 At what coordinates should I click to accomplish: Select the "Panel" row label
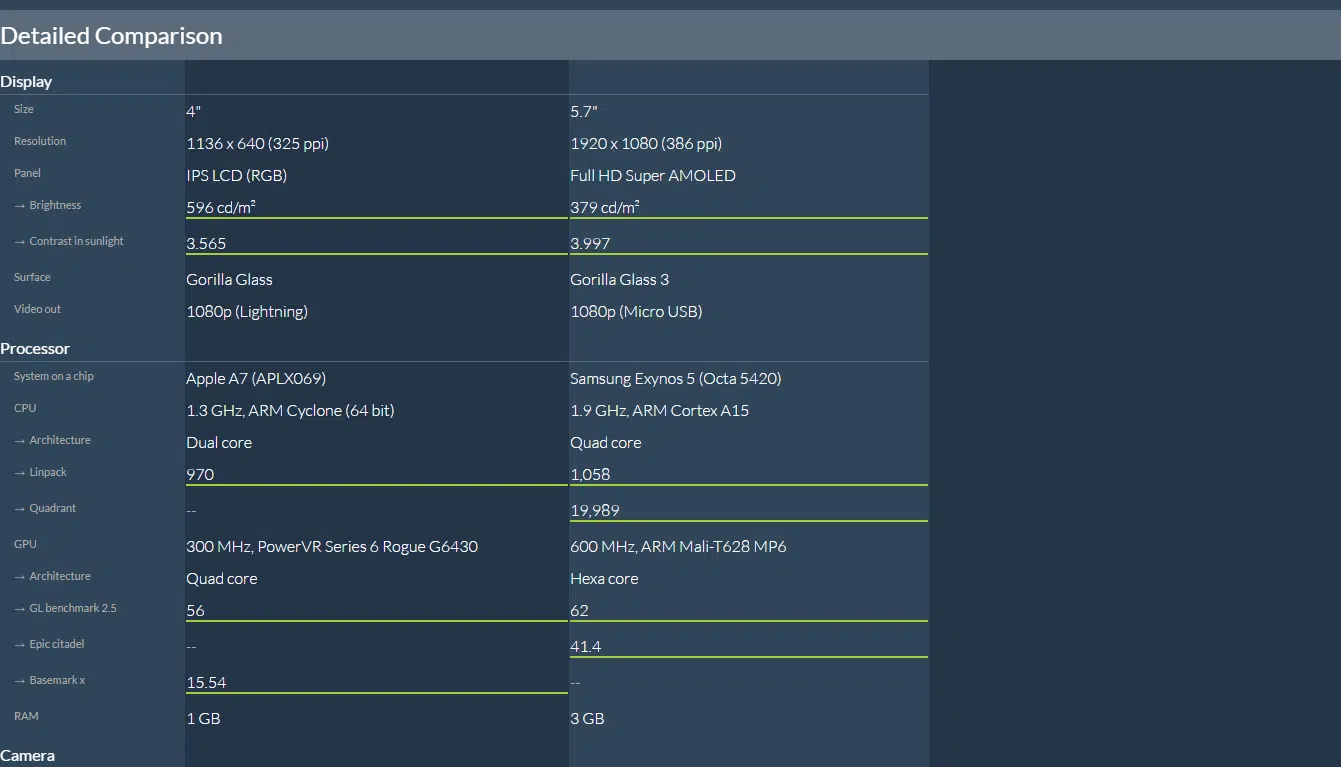[27, 173]
